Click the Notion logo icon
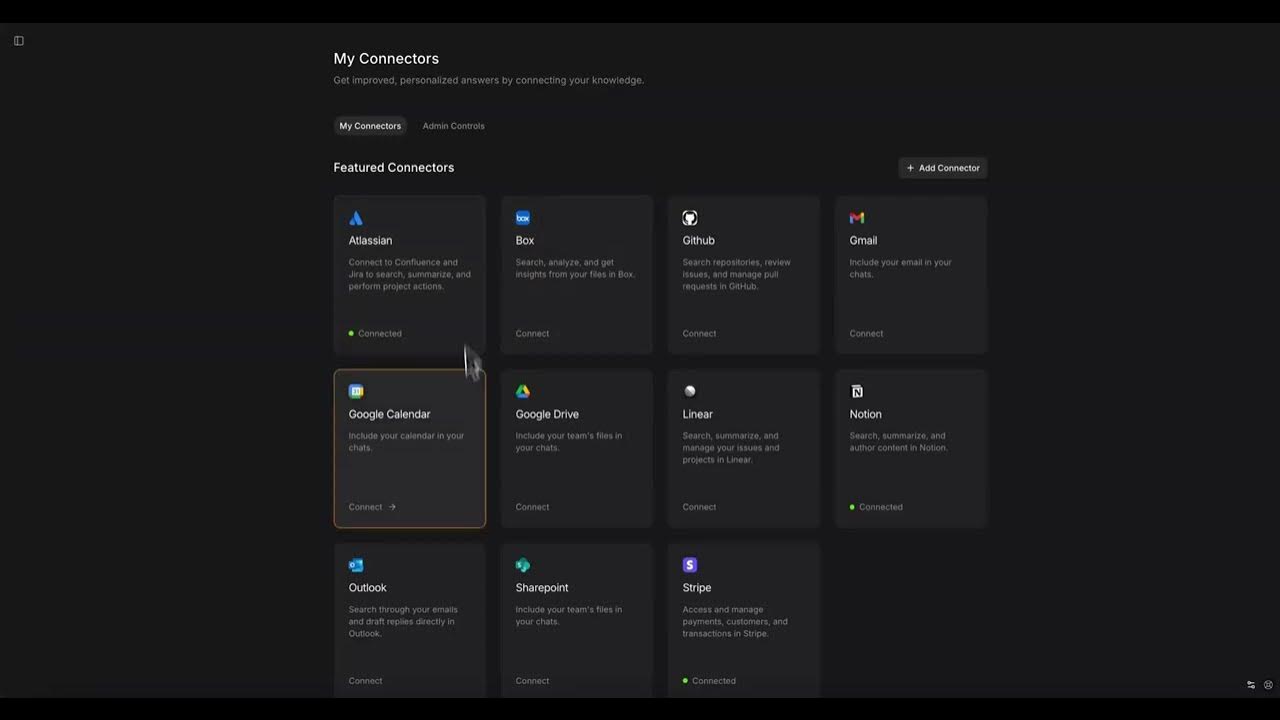 point(857,392)
